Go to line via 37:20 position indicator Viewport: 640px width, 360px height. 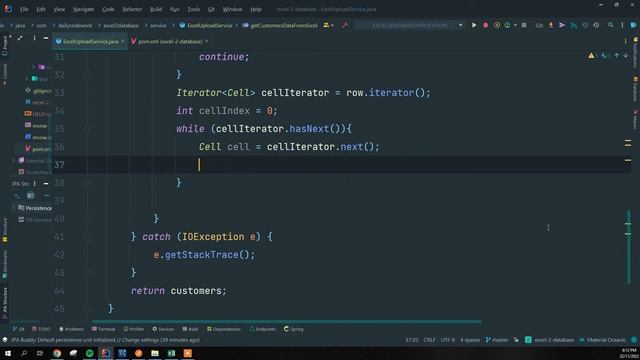412,340
